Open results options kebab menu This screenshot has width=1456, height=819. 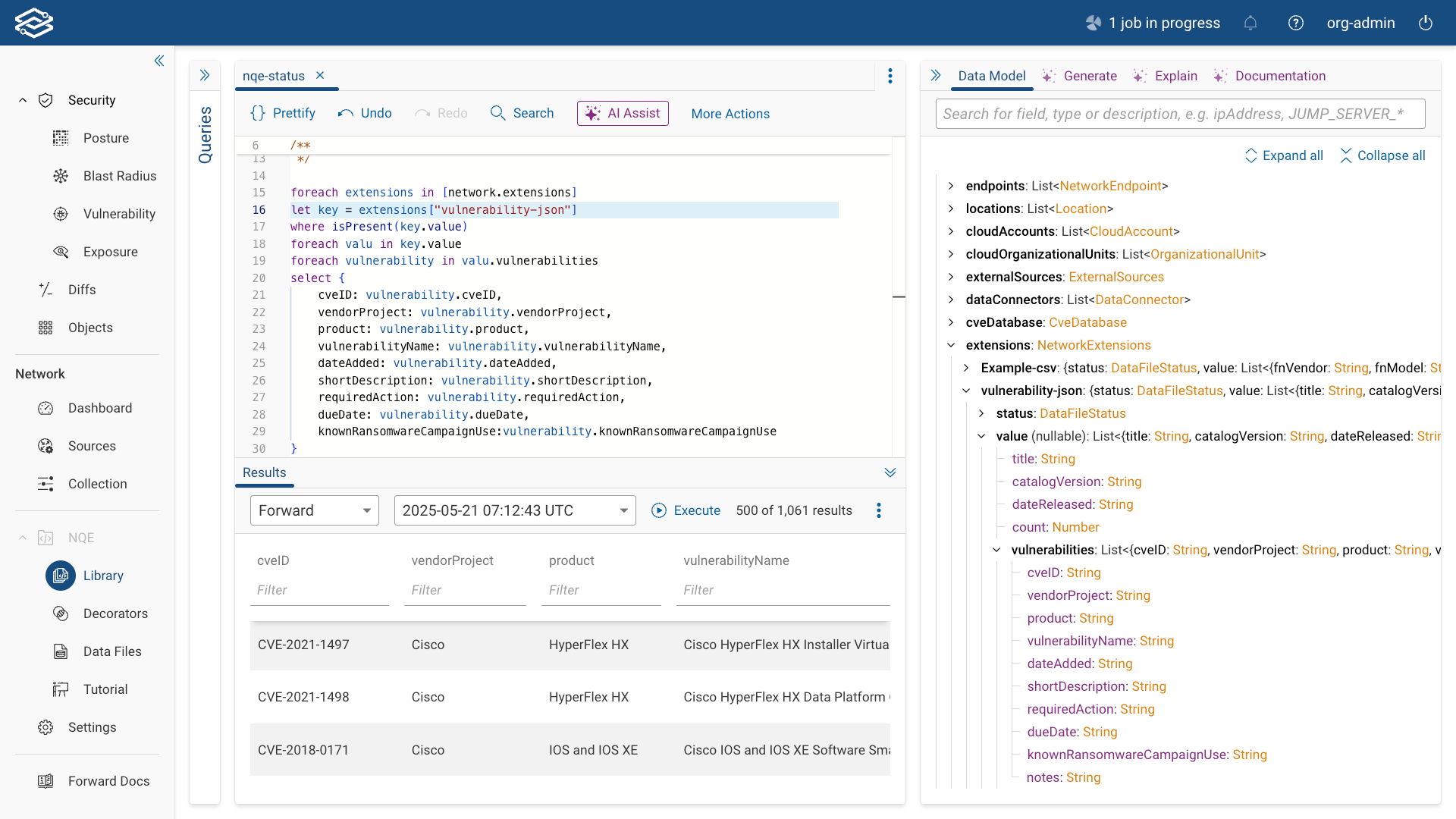[879, 510]
